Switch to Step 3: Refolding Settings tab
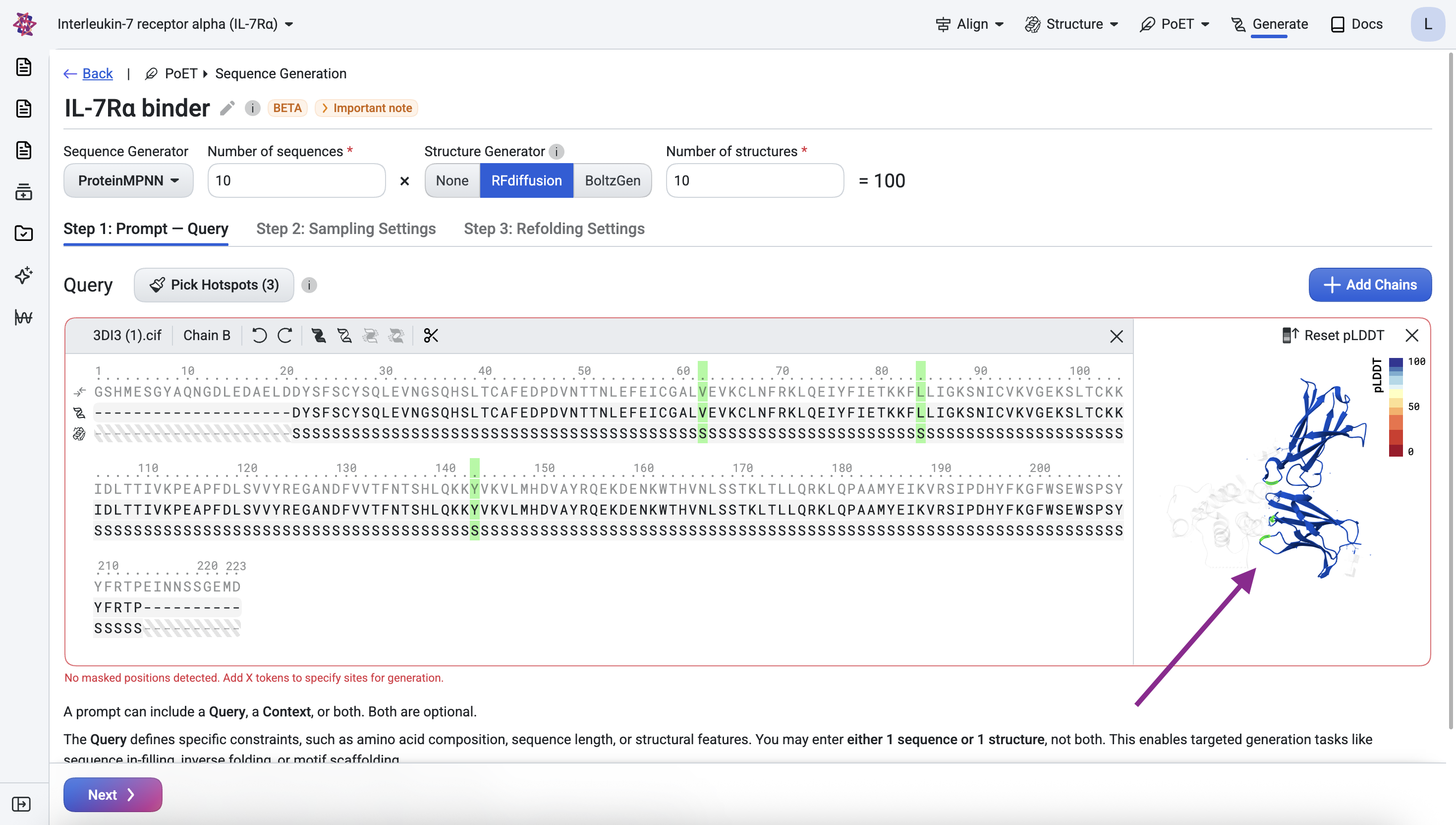This screenshot has height=825, width=1456. coord(554,229)
